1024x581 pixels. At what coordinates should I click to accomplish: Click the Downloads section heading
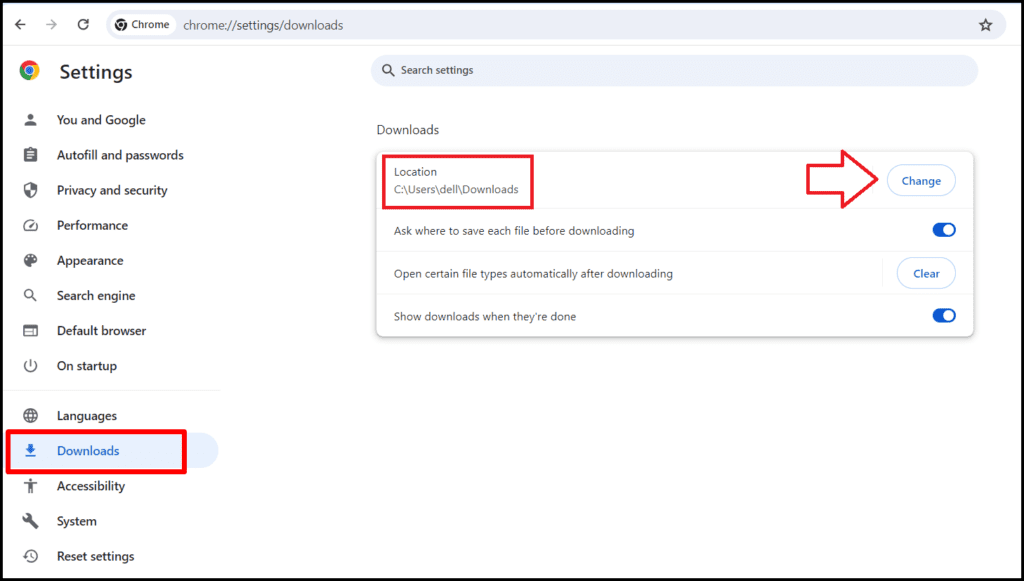click(408, 130)
